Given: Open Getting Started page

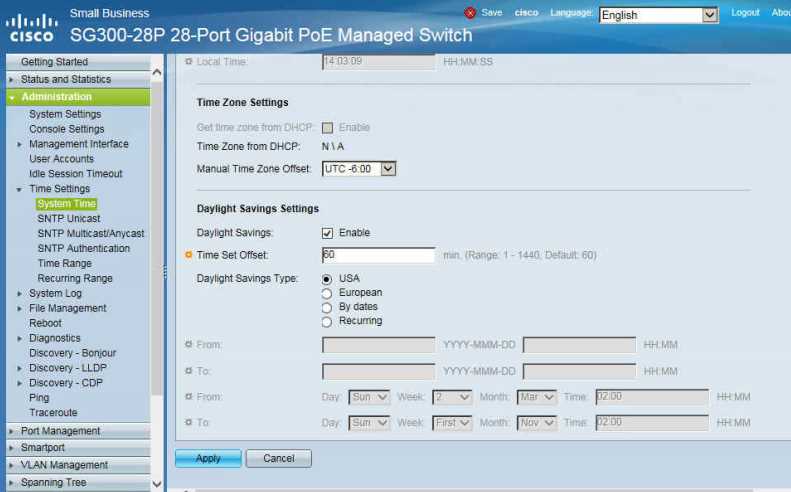Looking at the screenshot, I should pyautogui.click(x=54, y=62).
